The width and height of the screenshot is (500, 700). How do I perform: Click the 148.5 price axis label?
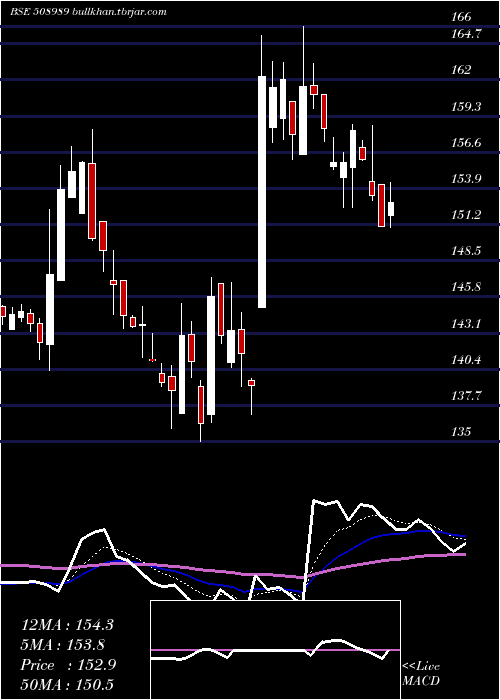coord(466,251)
